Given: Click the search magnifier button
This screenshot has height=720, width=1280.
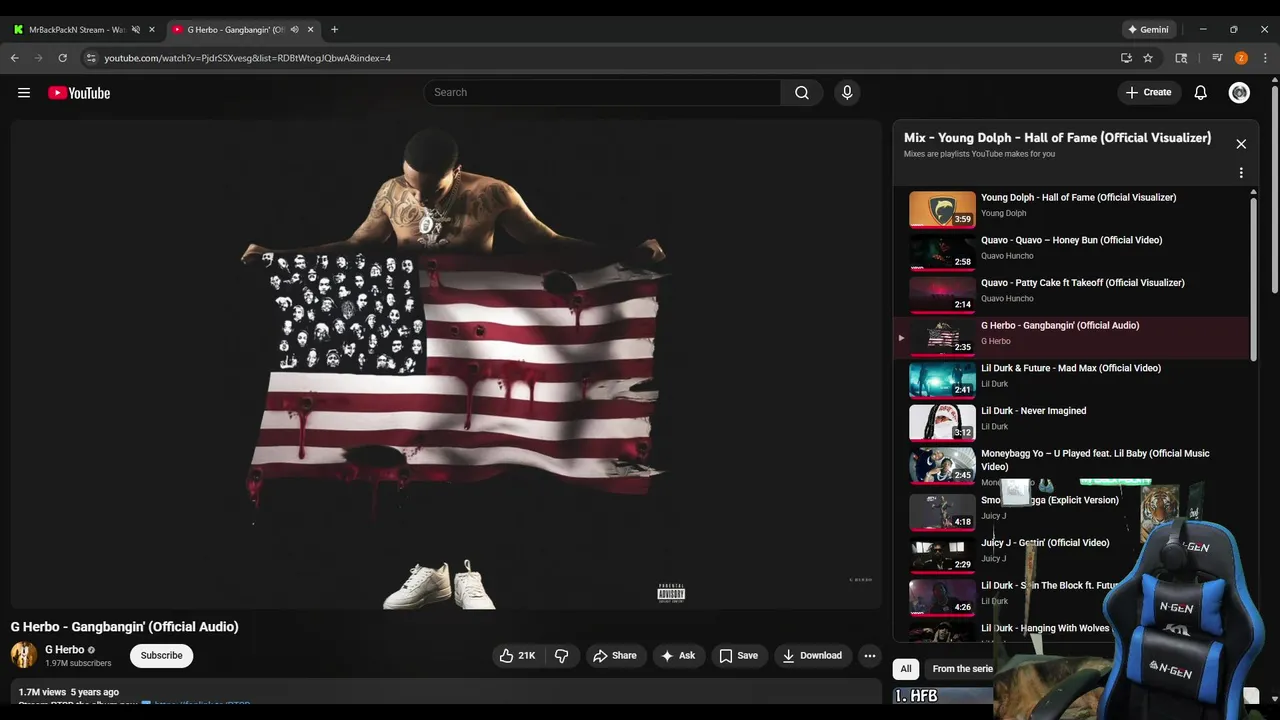Looking at the screenshot, I should [802, 93].
